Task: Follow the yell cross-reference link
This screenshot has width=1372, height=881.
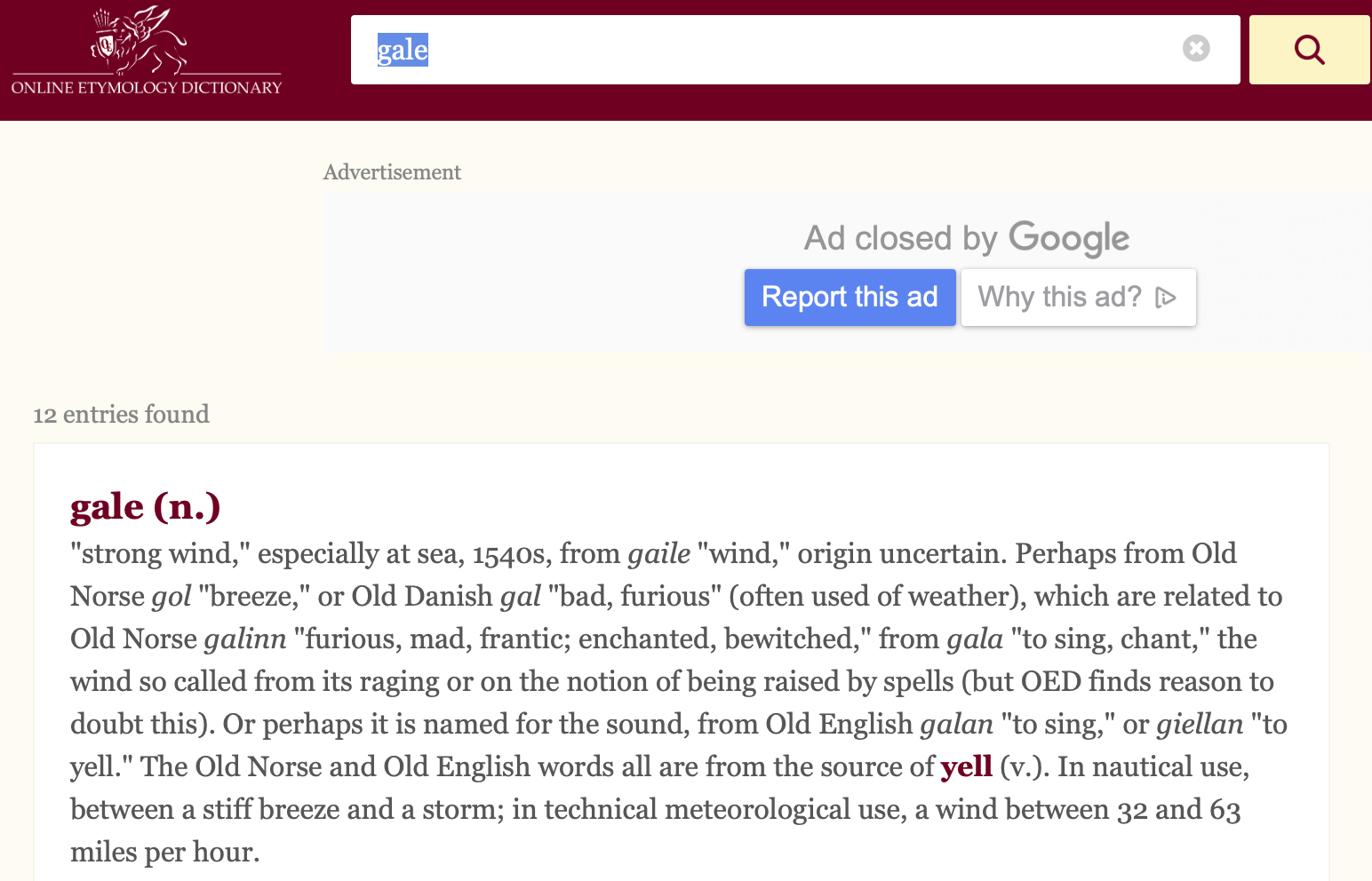Action: click(966, 766)
